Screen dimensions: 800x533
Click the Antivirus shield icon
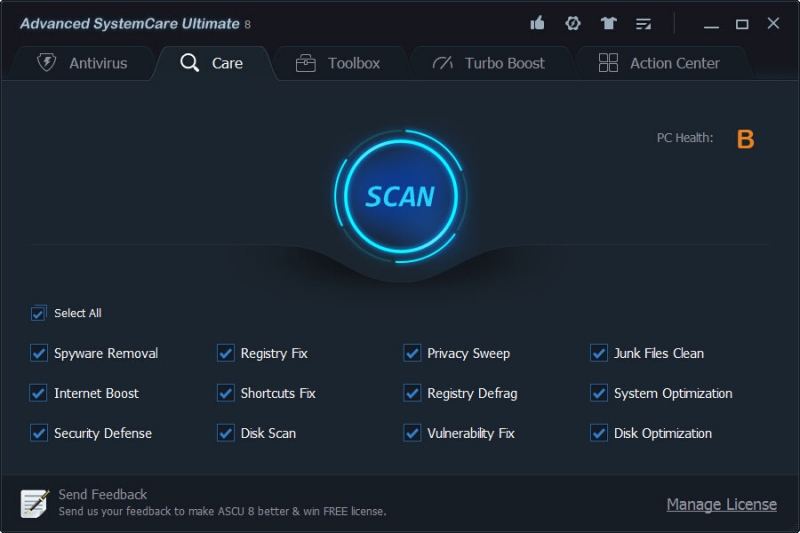click(46, 63)
